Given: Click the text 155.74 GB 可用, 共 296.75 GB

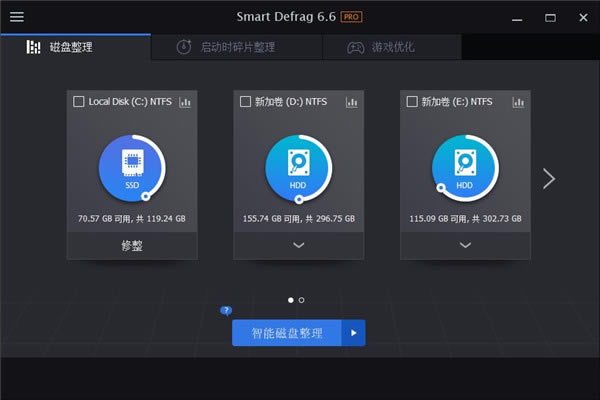Looking at the screenshot, I should [x=298, y=219].
